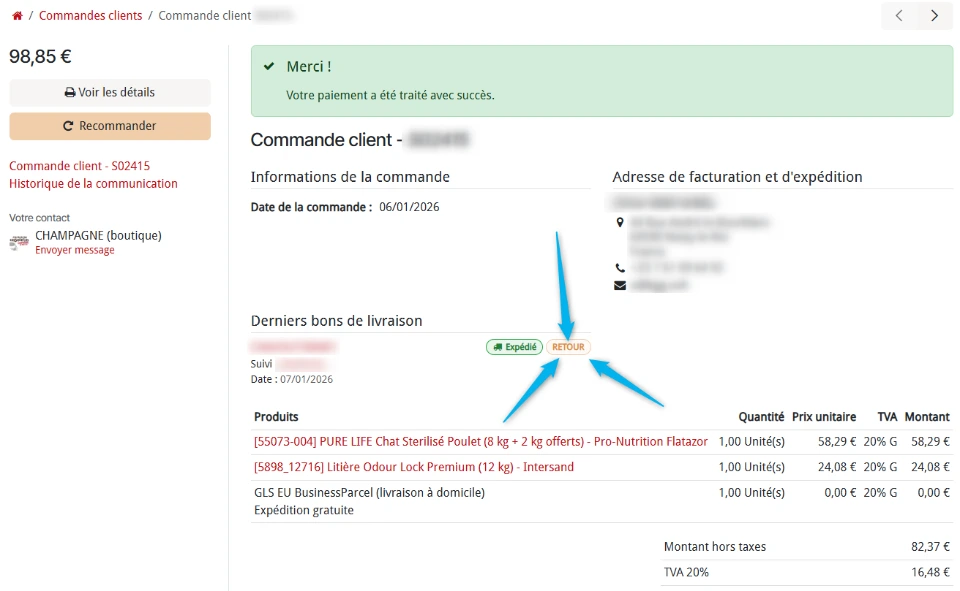This screenshot has height=591, width=960.
Task: Click the checkmark icon in the Merci banner
Action: 268,67
